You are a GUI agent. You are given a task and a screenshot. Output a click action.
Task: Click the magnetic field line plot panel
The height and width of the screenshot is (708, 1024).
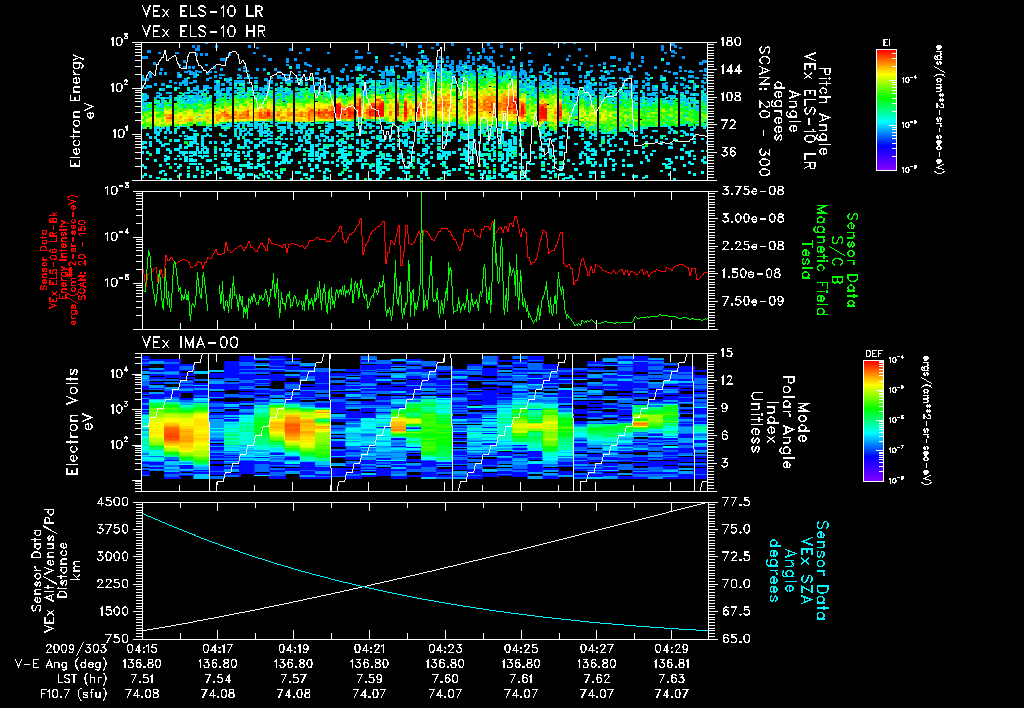[x=424, y=260]
